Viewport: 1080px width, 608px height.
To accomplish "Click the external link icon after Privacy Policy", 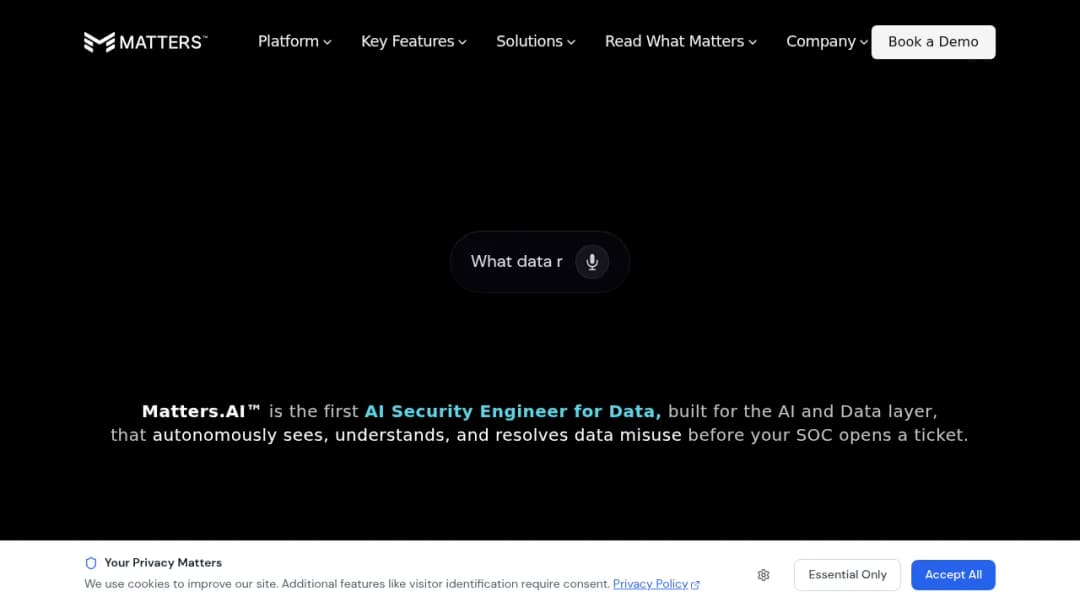I will pyautogui.click(x=695, y=585).
